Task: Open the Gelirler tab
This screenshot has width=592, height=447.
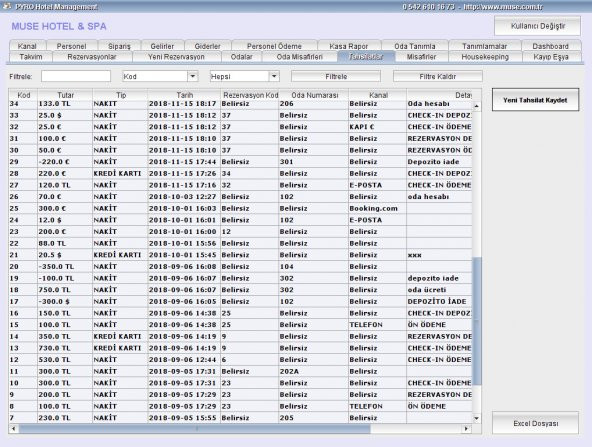Action: [x=162, y=46]
